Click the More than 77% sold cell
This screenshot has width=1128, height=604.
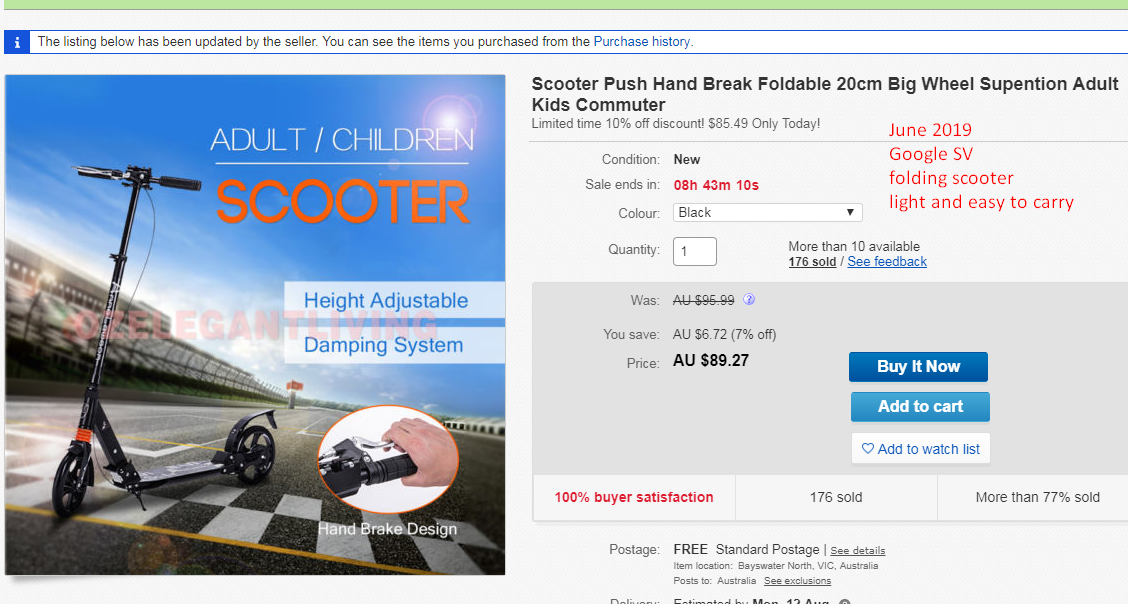[x=1037, y=498]
